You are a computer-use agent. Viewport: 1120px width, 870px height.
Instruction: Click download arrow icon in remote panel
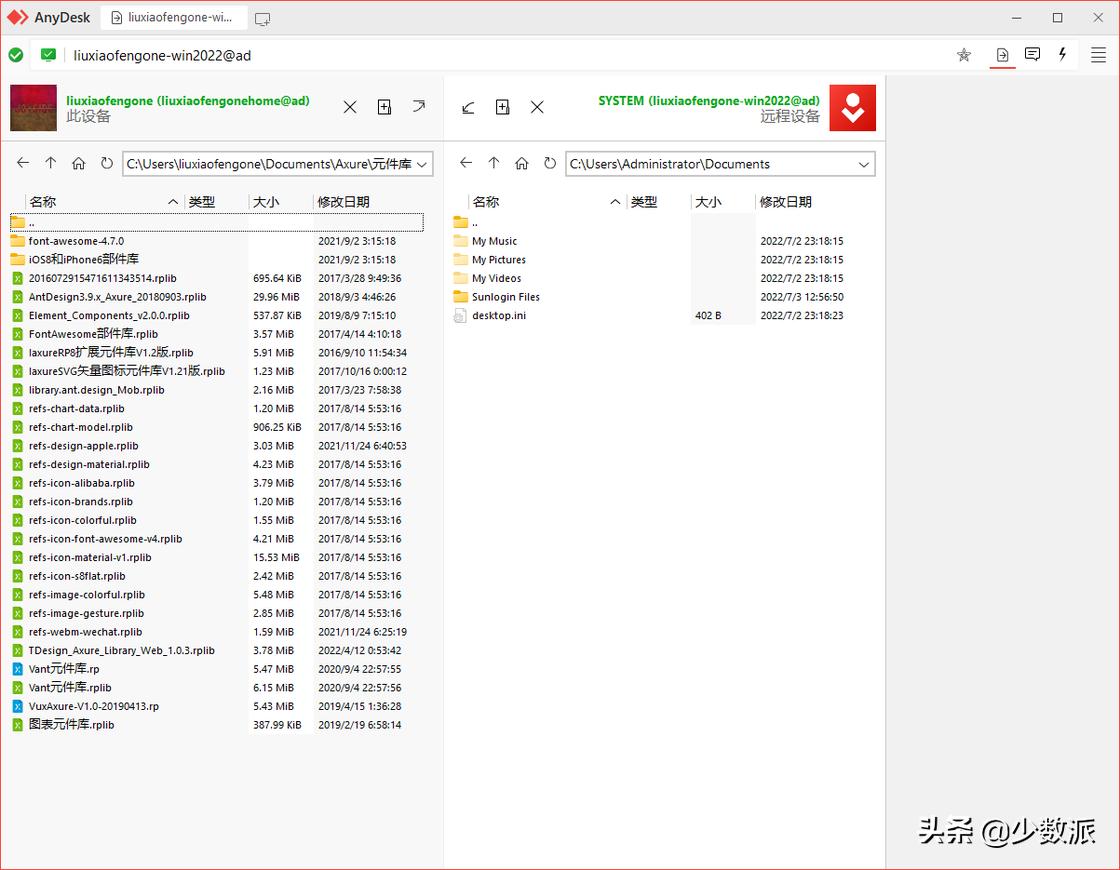(467, 107)
